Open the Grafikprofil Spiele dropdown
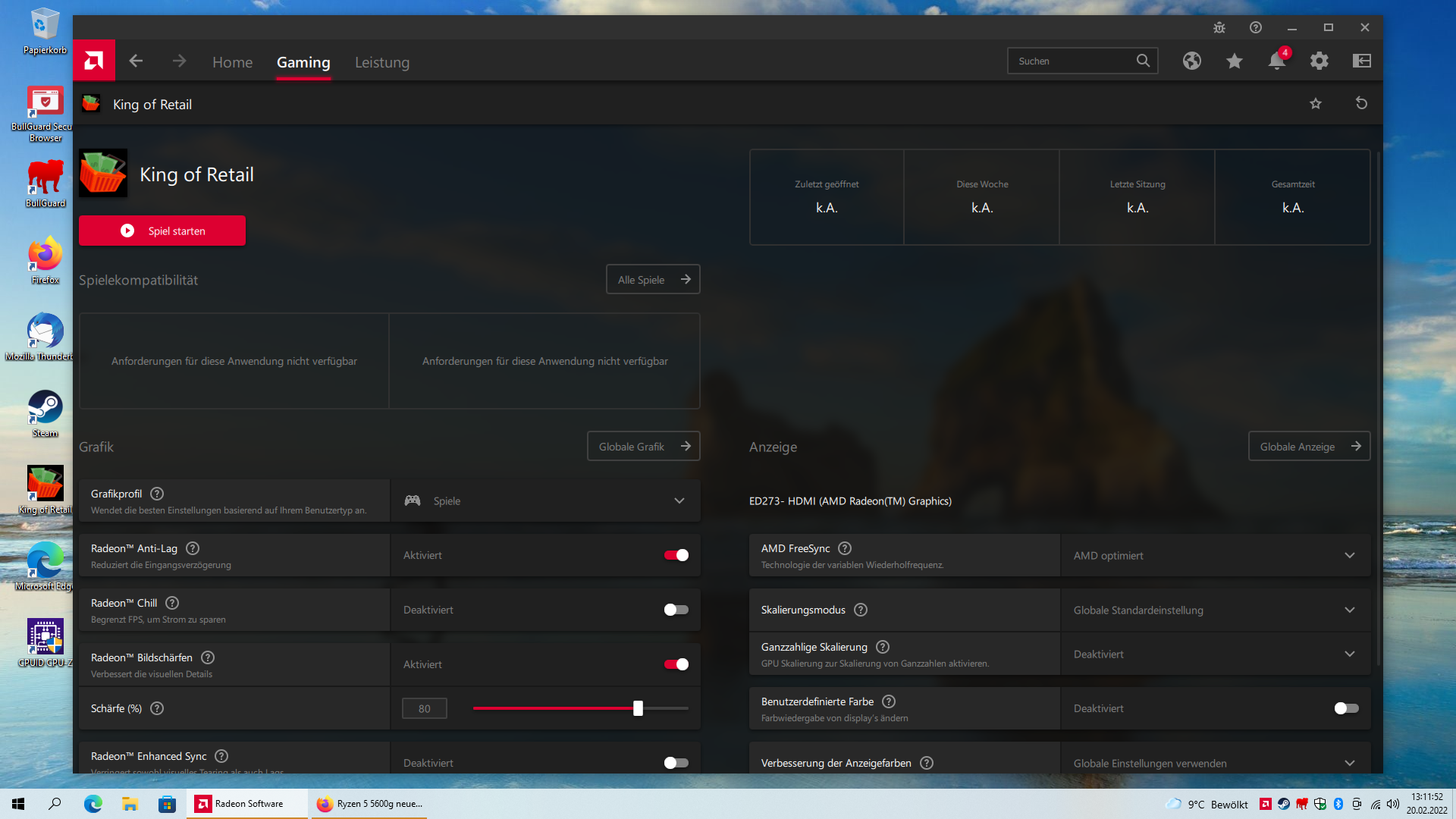The height and width of the screenshot is (819, 1456). [x=544, y=500]
